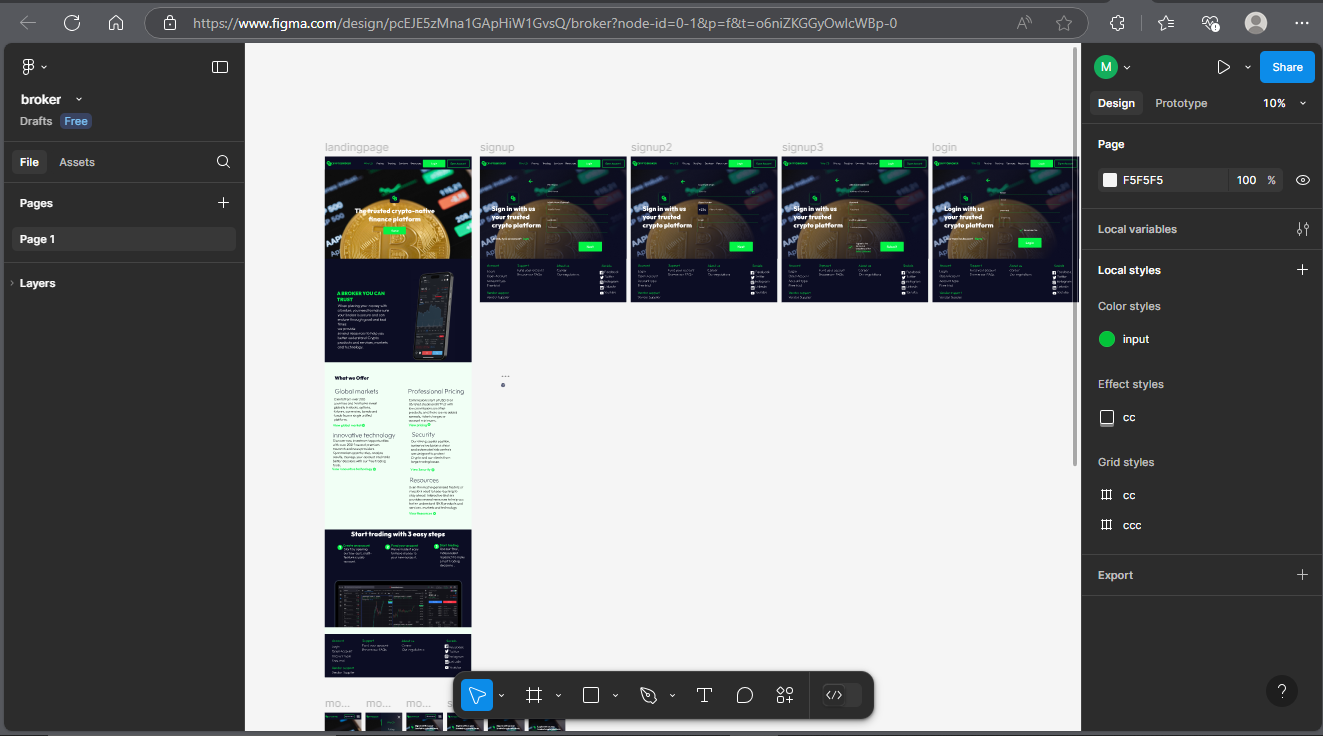Toggle page background color visibility eye
Viewport: 1323px width, 736px height.
(x=1302, y=180)
